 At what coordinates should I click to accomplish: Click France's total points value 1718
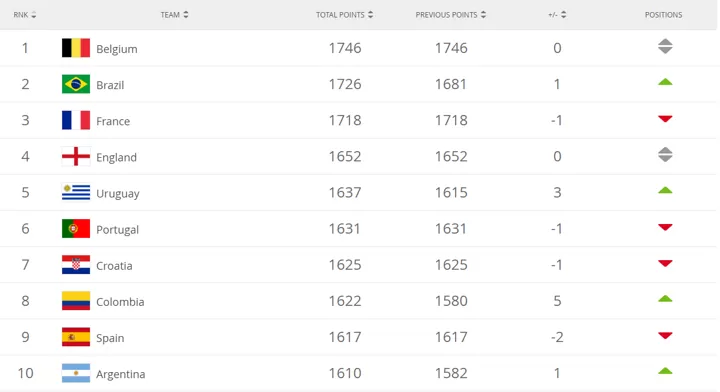(345, 120)
